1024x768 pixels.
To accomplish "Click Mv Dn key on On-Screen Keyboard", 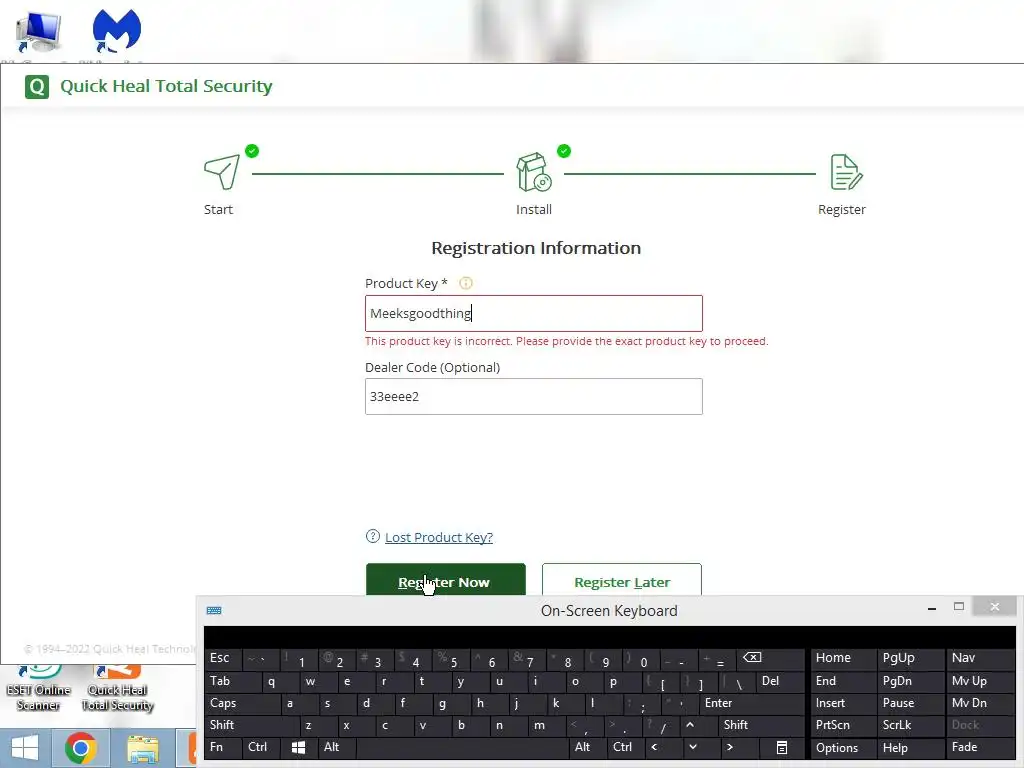I will 980,703.
